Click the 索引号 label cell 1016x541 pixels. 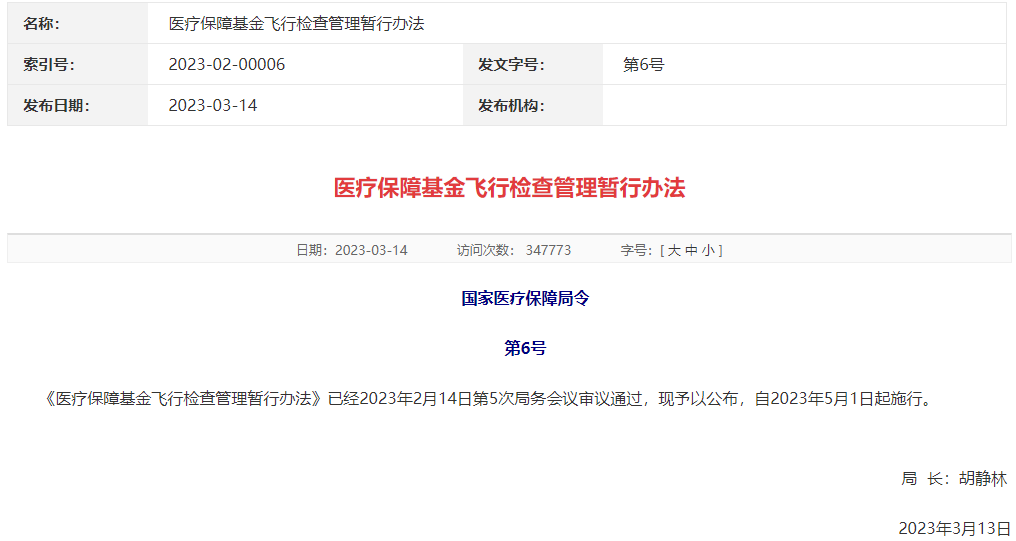[x=50, y=65]
